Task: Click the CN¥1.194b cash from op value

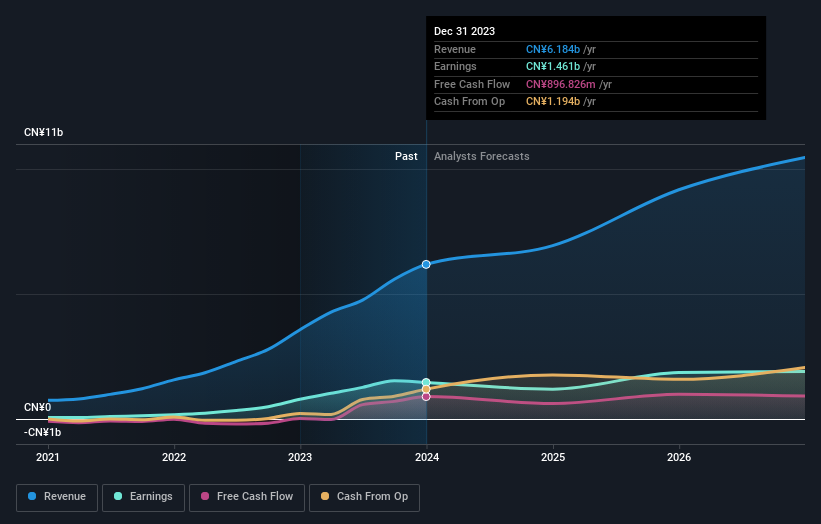Action: coord(553,102)
